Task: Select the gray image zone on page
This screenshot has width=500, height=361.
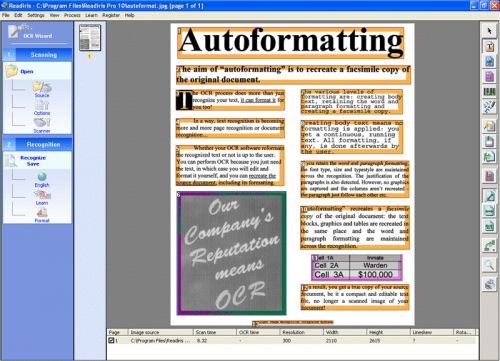Action: [231, 253]
